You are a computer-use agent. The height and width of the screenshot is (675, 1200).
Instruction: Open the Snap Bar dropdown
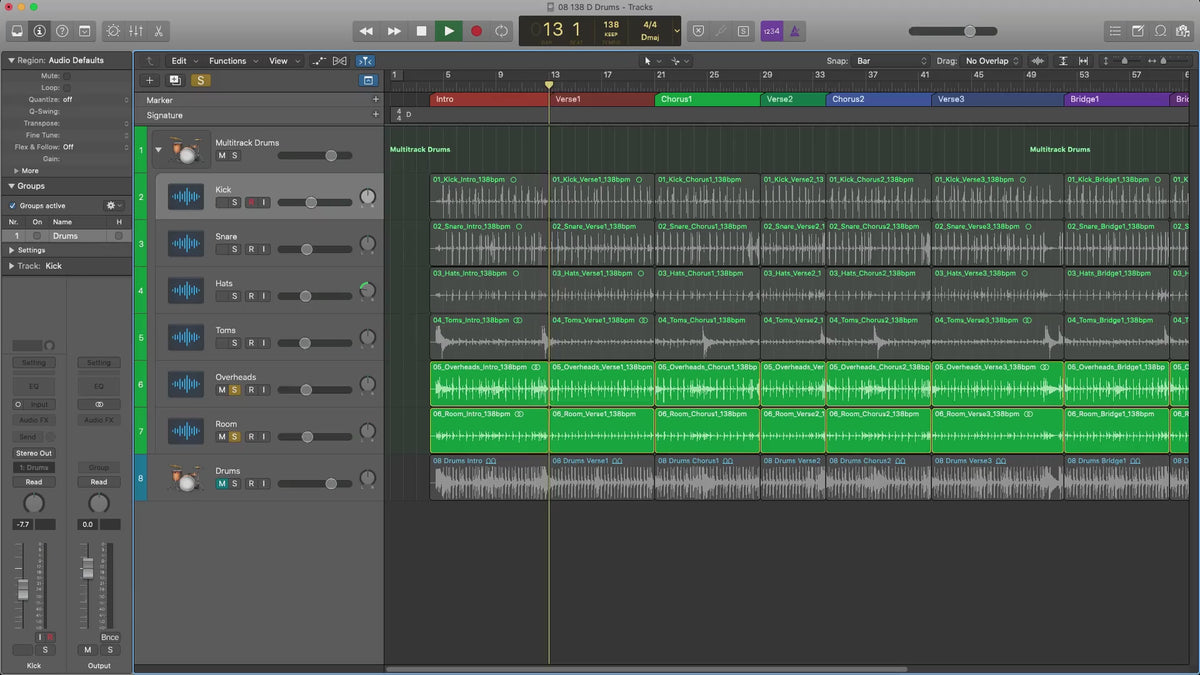(x=892, y=61)
